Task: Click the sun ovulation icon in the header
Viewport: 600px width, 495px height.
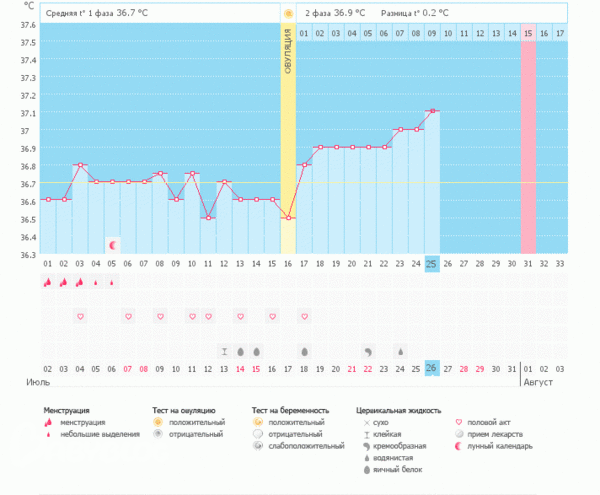Action: click(x=288, y=14)
